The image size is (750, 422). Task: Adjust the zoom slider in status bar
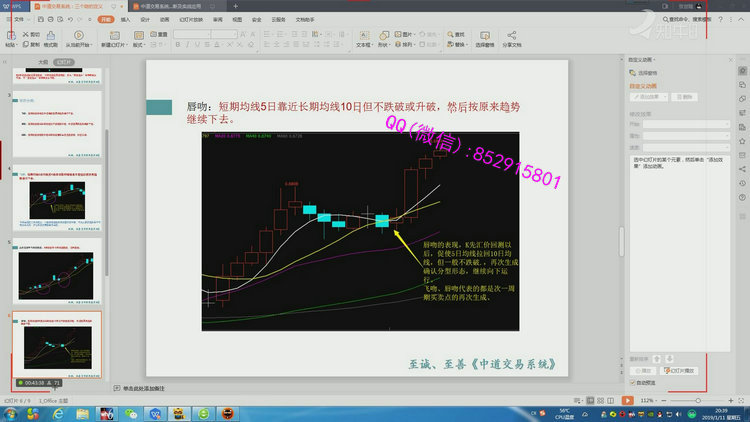tap(700, 399)
